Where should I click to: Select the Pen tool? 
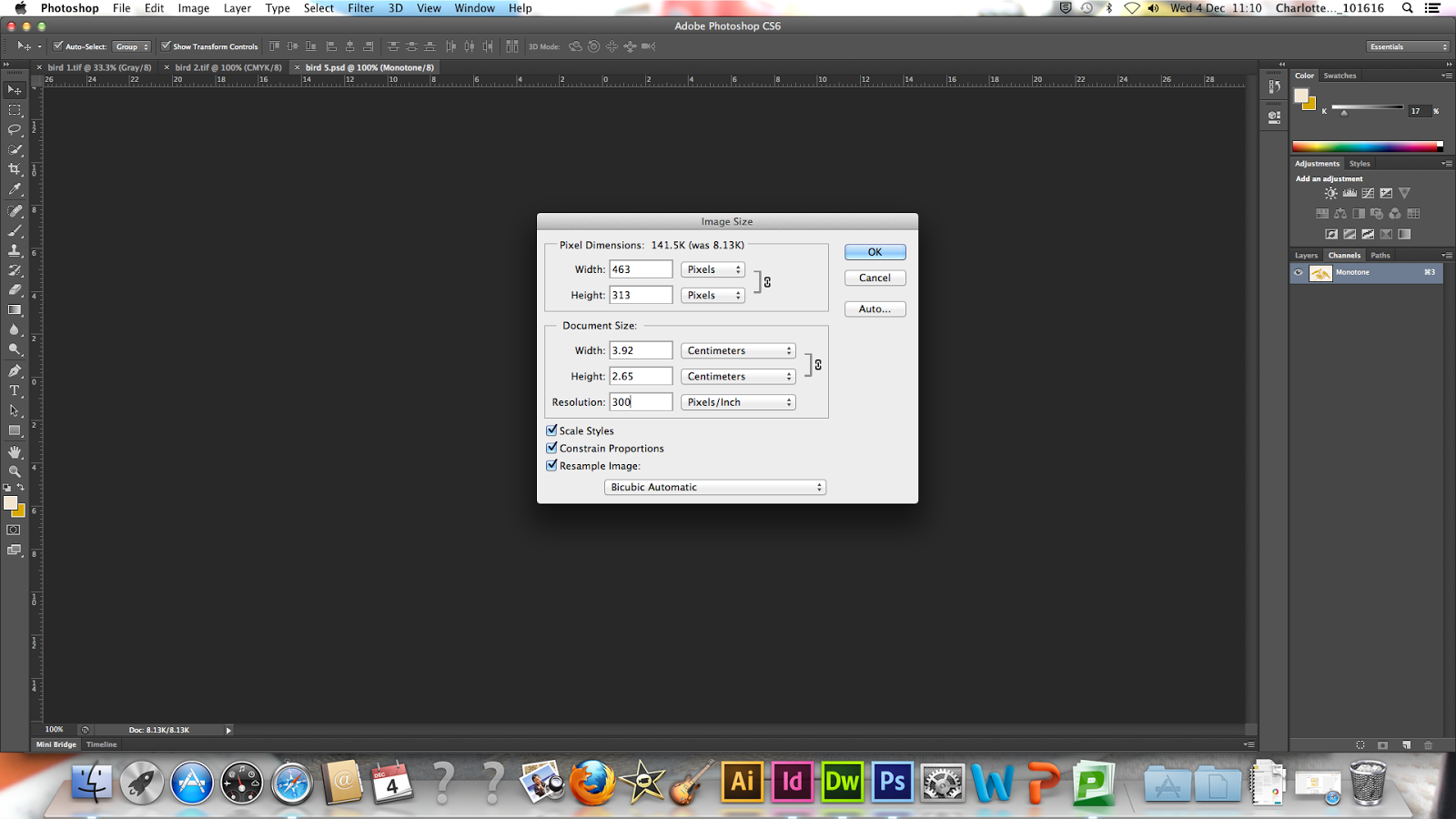click(x=15, y=371)
